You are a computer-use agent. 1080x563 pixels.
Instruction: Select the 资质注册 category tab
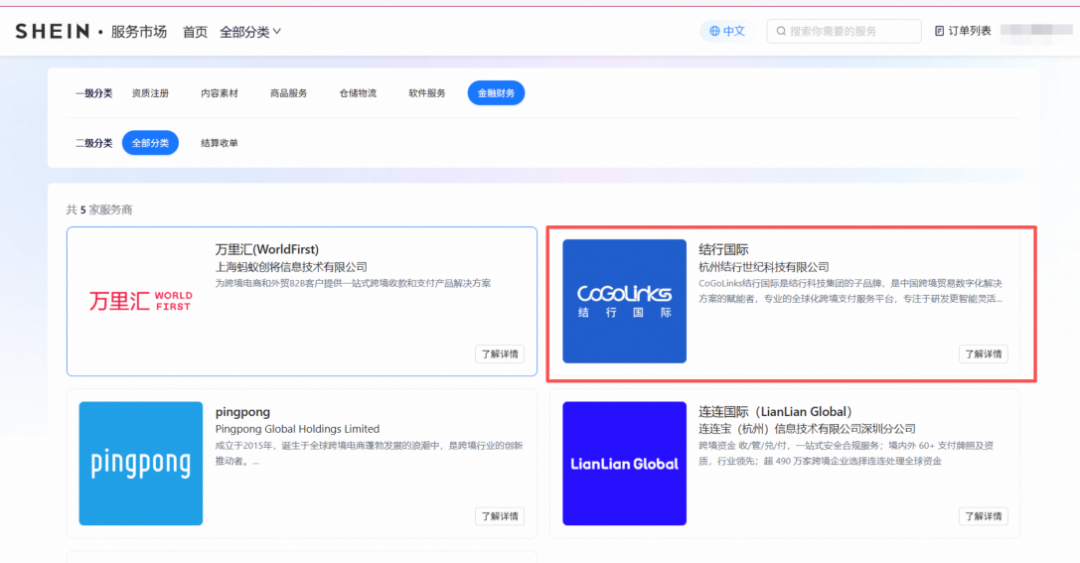coord(150,93)
